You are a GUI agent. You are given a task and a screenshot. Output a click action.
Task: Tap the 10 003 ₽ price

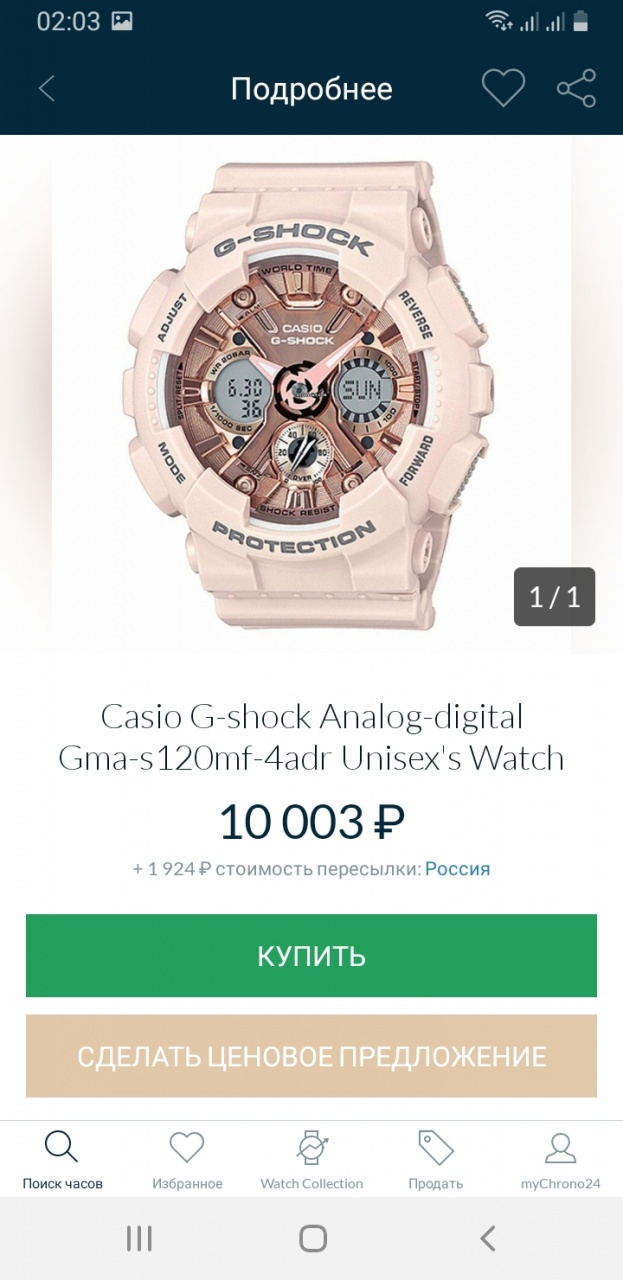pos(311,822)
